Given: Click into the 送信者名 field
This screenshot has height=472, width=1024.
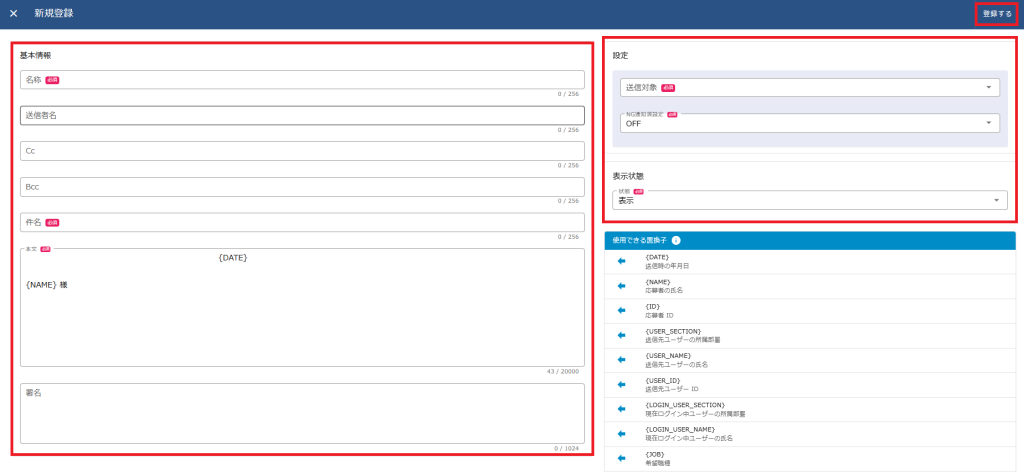Looking at the screenshot, I should 302,116.
